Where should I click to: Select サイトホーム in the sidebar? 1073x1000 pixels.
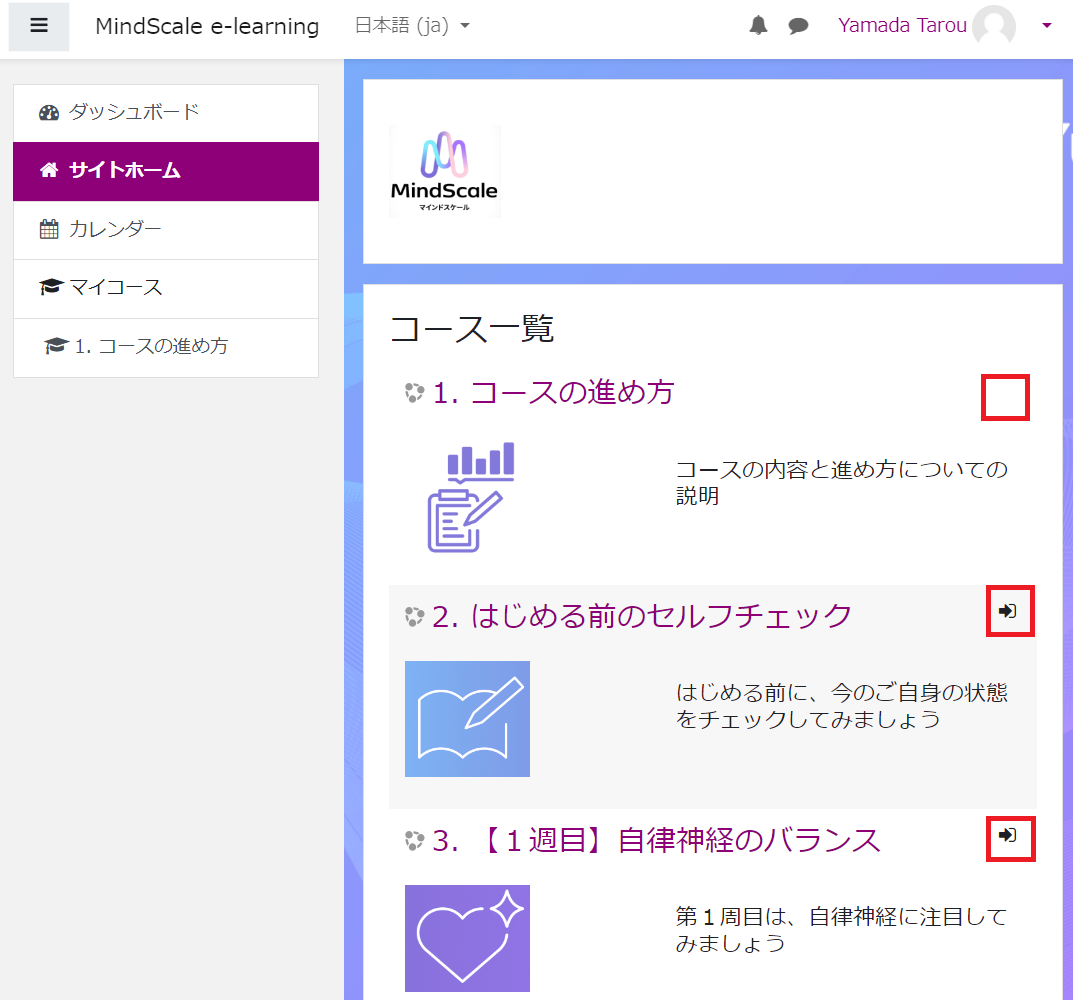pyautogui.click(x=166, y=171)
